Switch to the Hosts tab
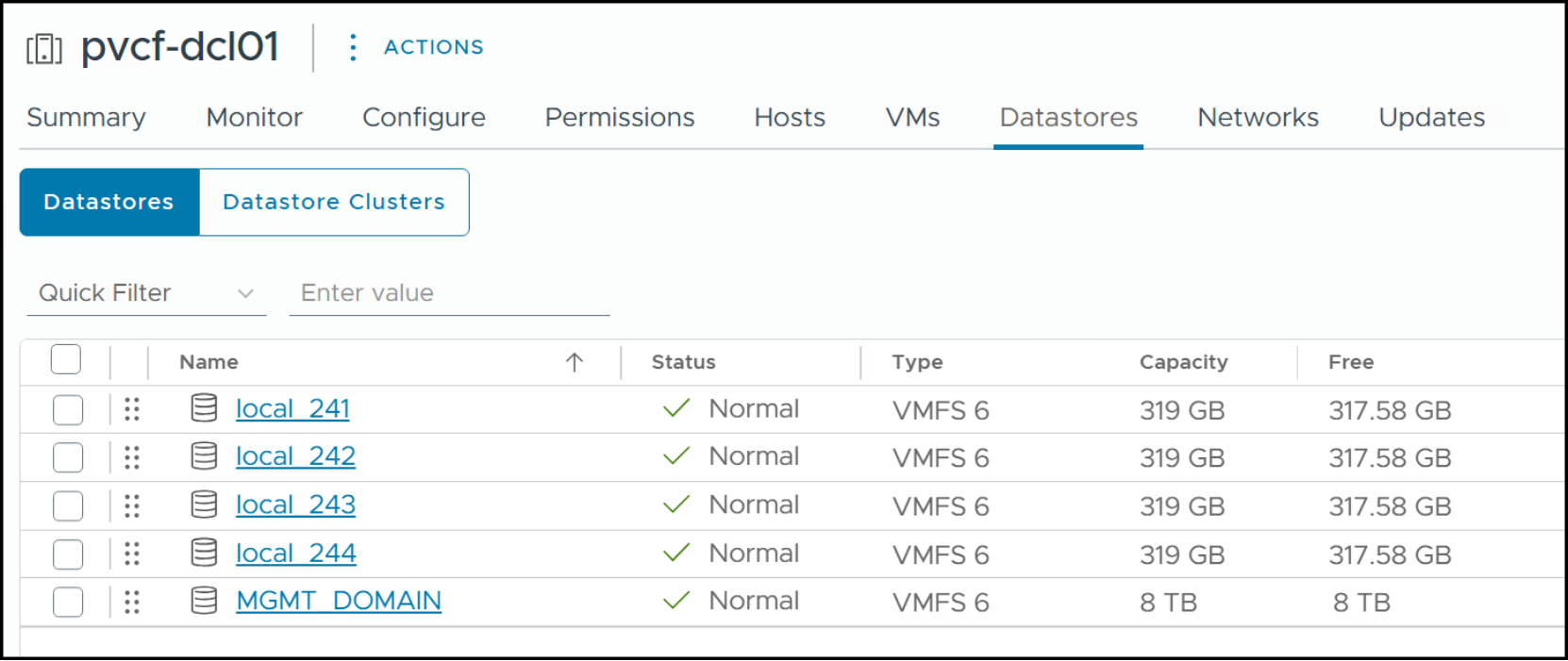Screen dimensions: 1568x661 click(790, 118)
